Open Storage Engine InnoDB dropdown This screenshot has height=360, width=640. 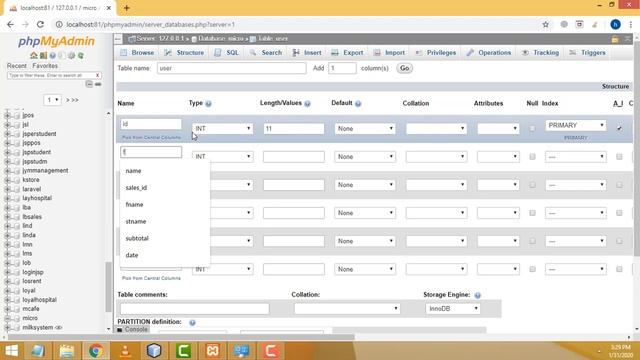pyautogui.click(x=453, y=309)
